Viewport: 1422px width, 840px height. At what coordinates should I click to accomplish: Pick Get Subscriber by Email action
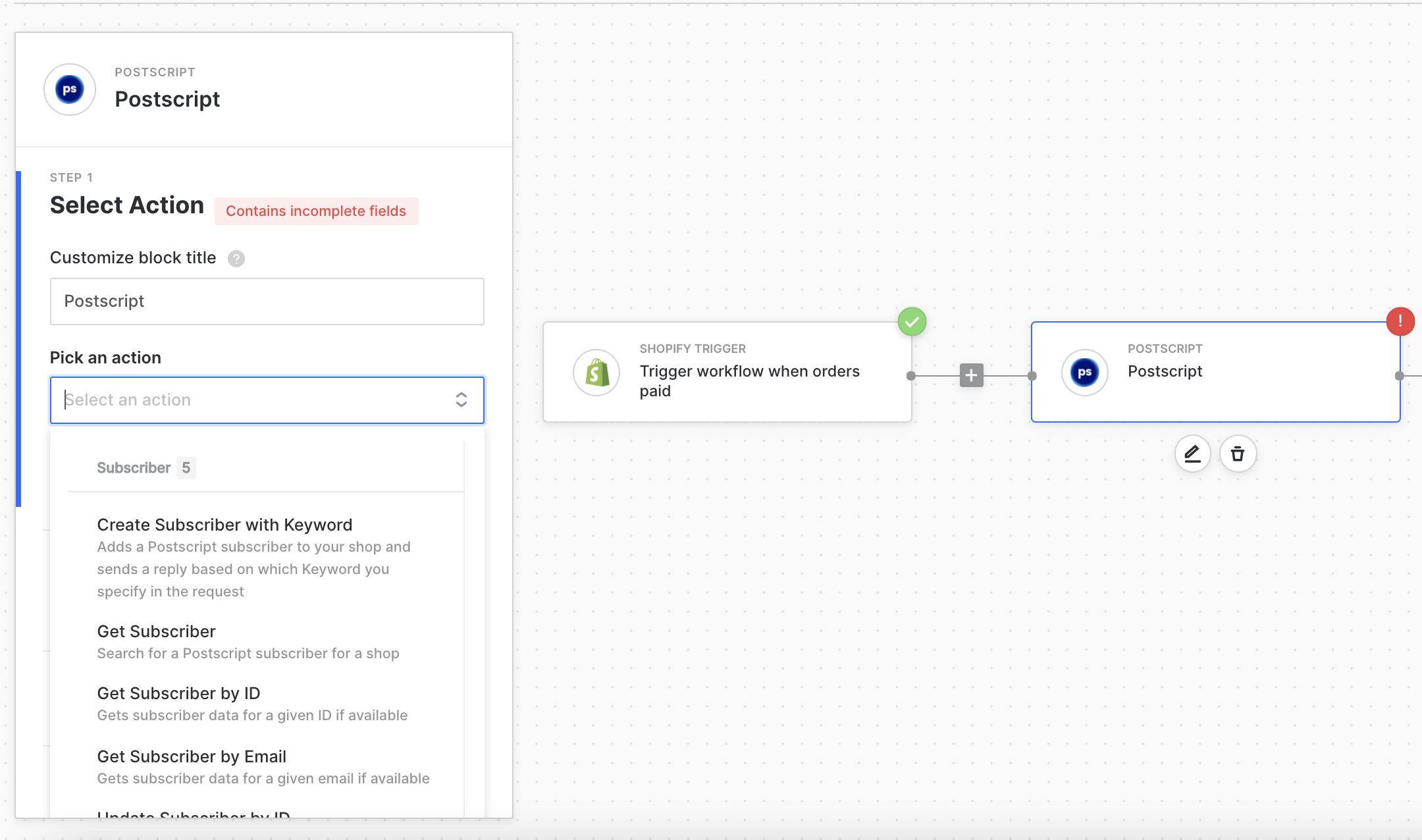click(x=192, y=756)
